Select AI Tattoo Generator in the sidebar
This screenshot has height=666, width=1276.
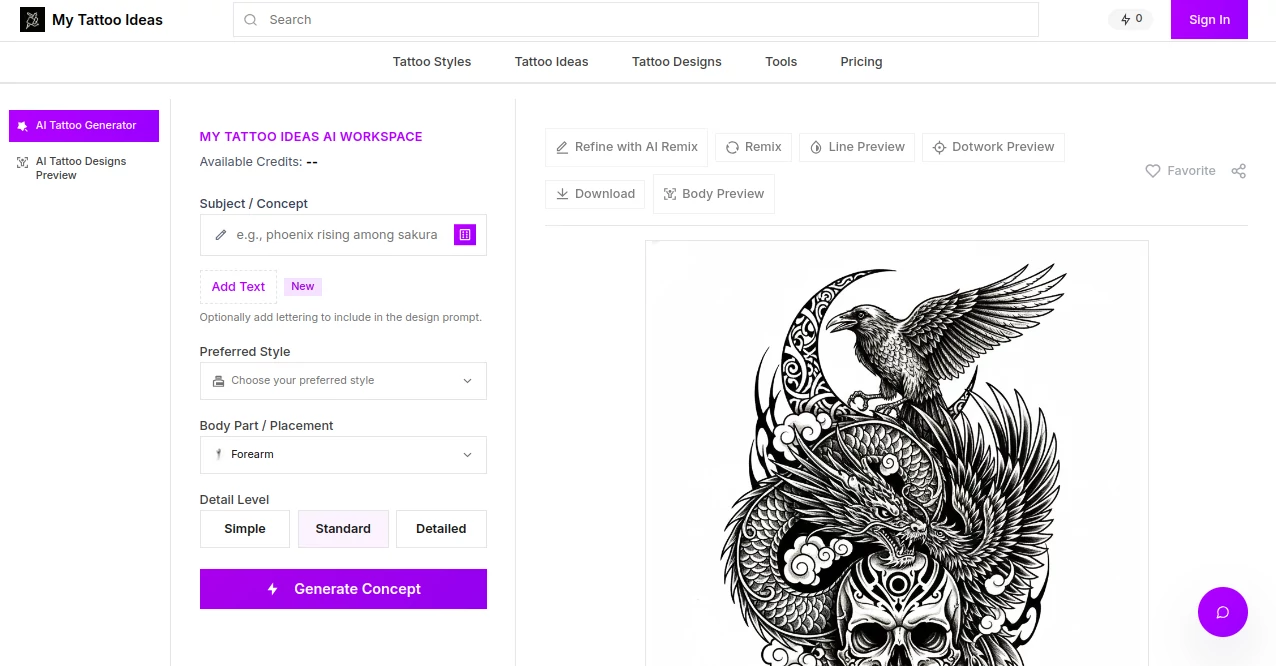click(x=83, y=125)
